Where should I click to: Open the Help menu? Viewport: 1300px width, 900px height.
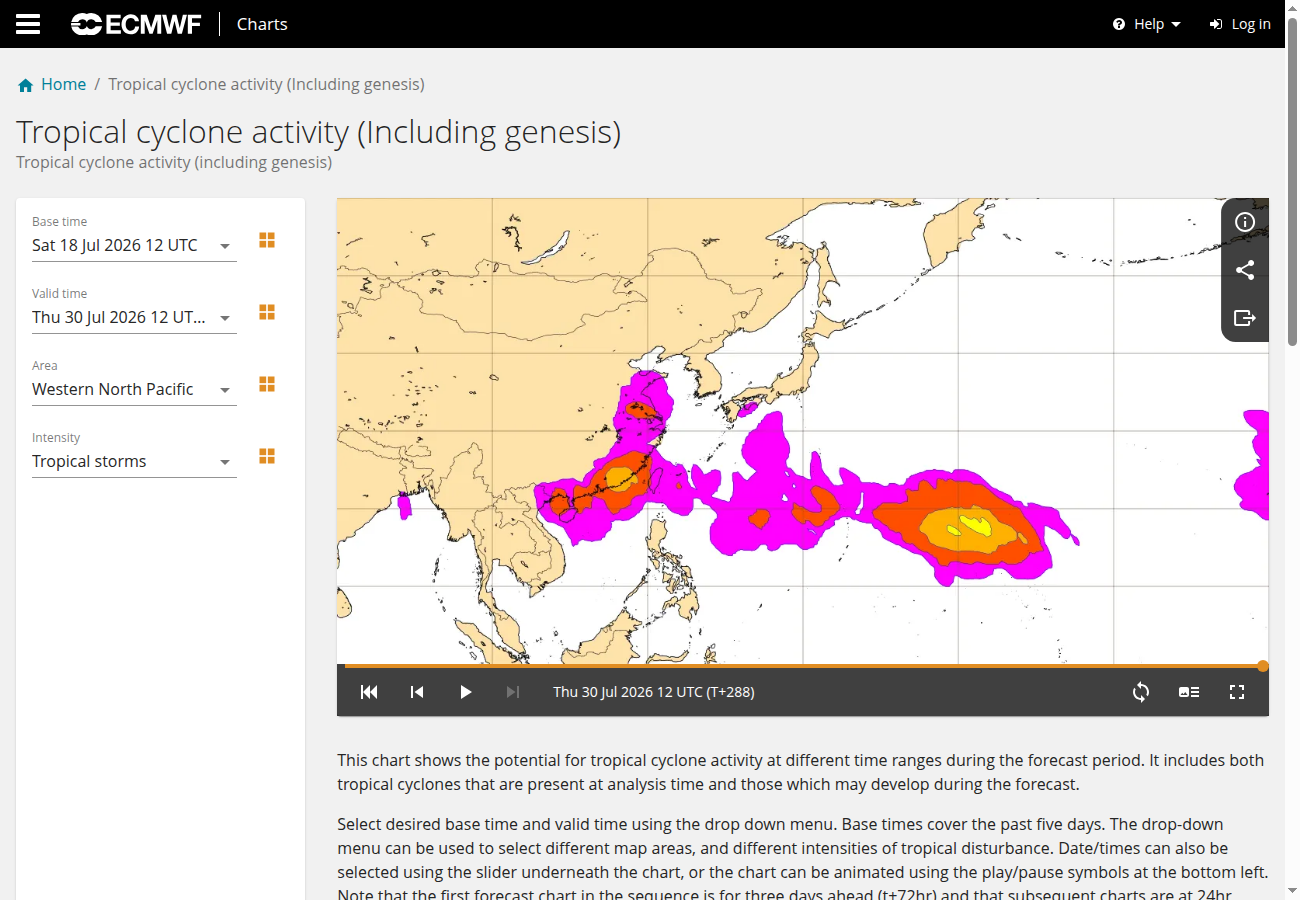coord(1147,24)
